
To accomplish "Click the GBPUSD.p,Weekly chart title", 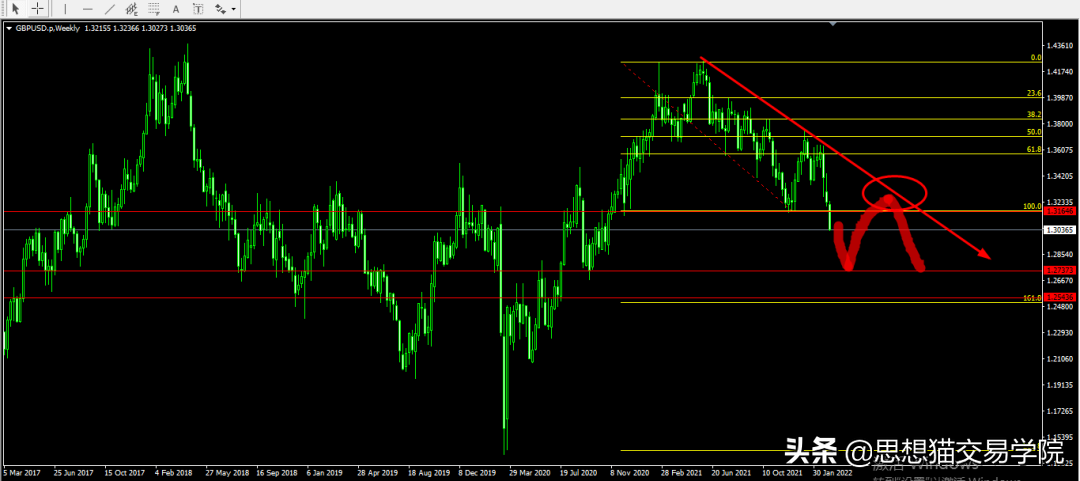I will coord(48,28).
